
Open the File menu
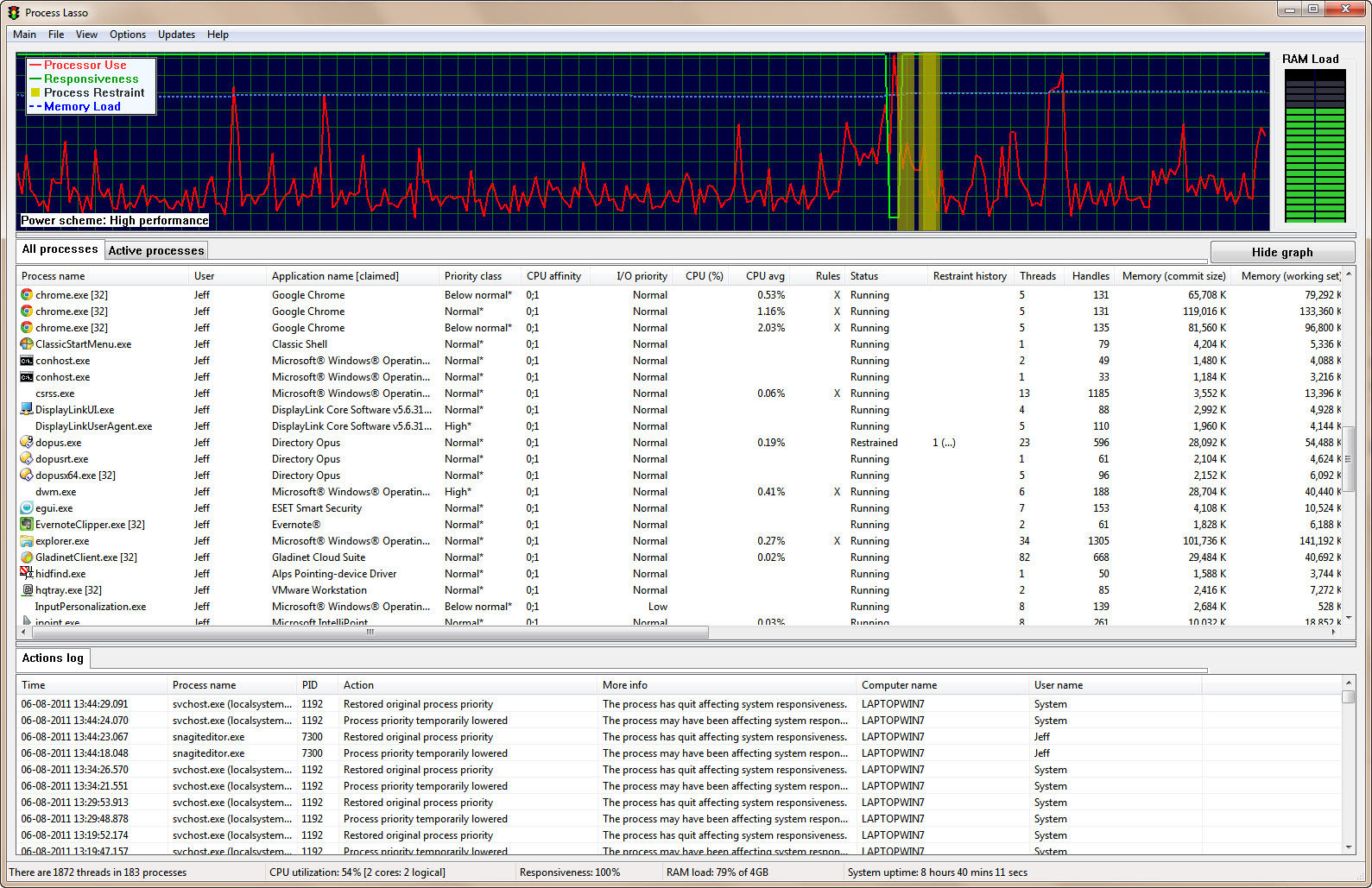tap(56, 35)
